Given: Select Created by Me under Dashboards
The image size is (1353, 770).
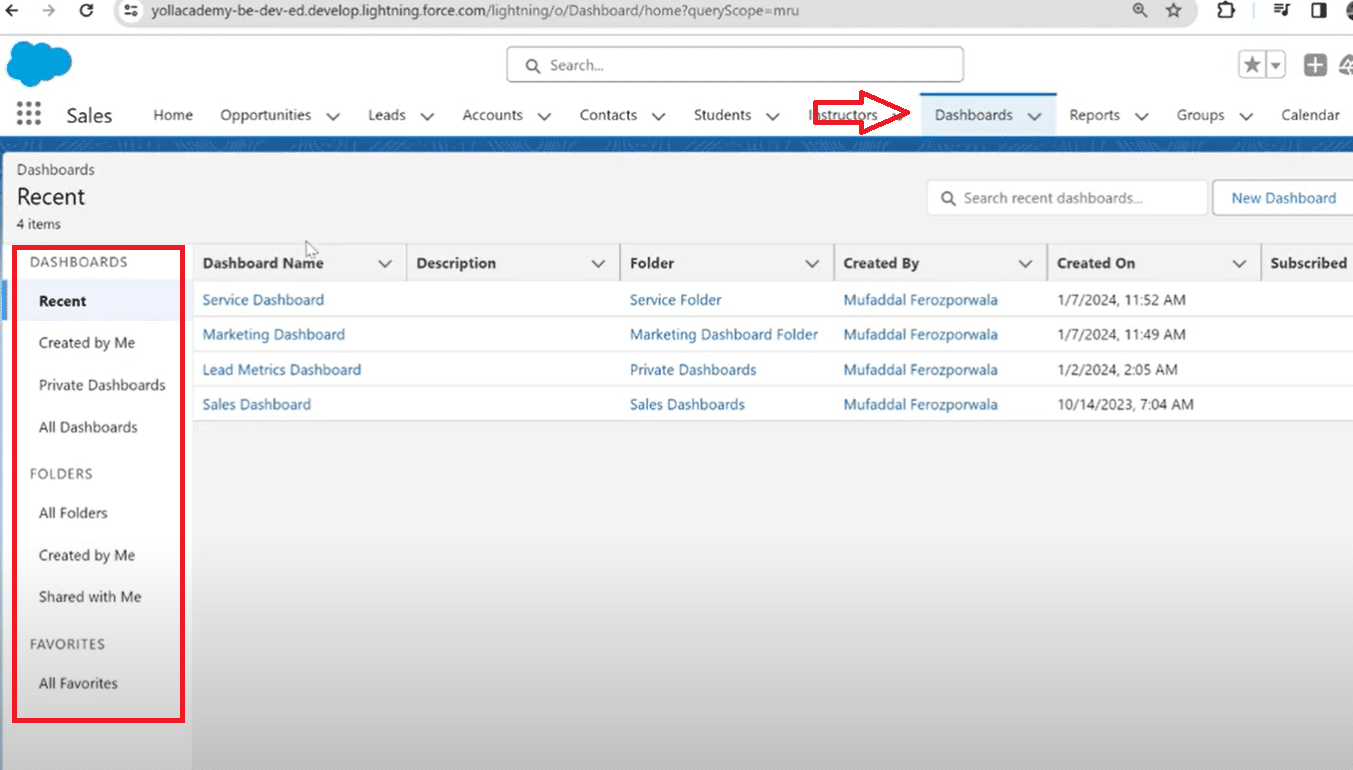Looking at the screenshot, I should tap(86, 343).
